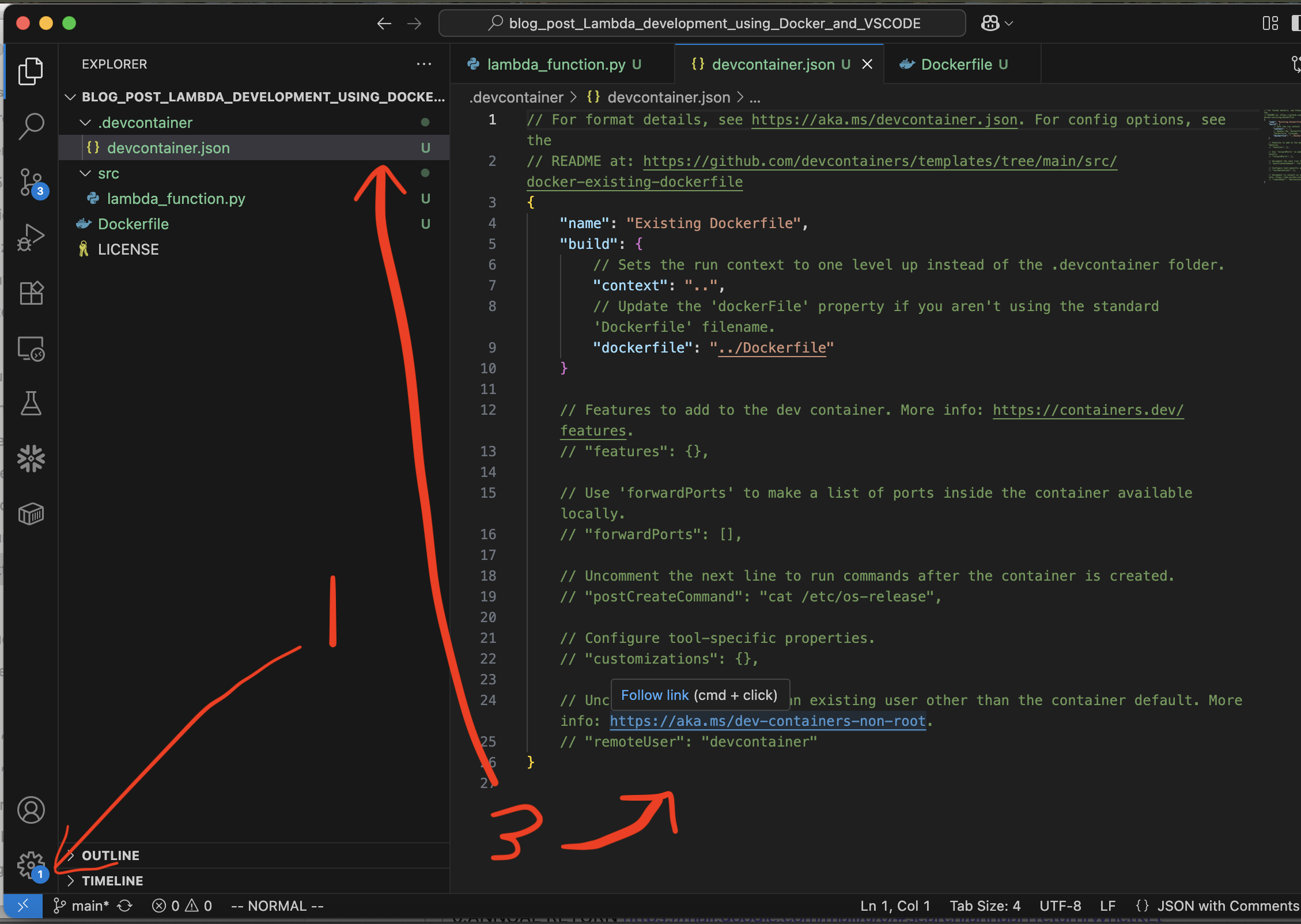This screenshot has height=924, width=1301.
Task: Collapse the BLOG_POST_LAMBDA_DEVELOPMENT project root folder
Action: pos(71,97)
